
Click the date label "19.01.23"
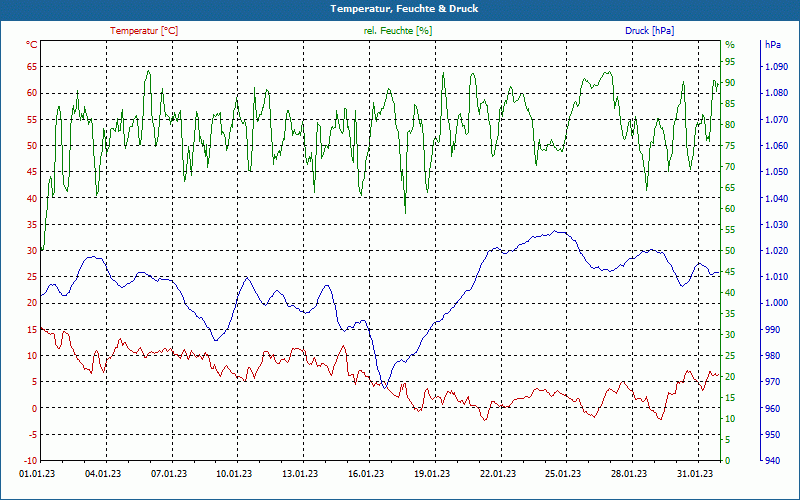click(x=432, y=473)
